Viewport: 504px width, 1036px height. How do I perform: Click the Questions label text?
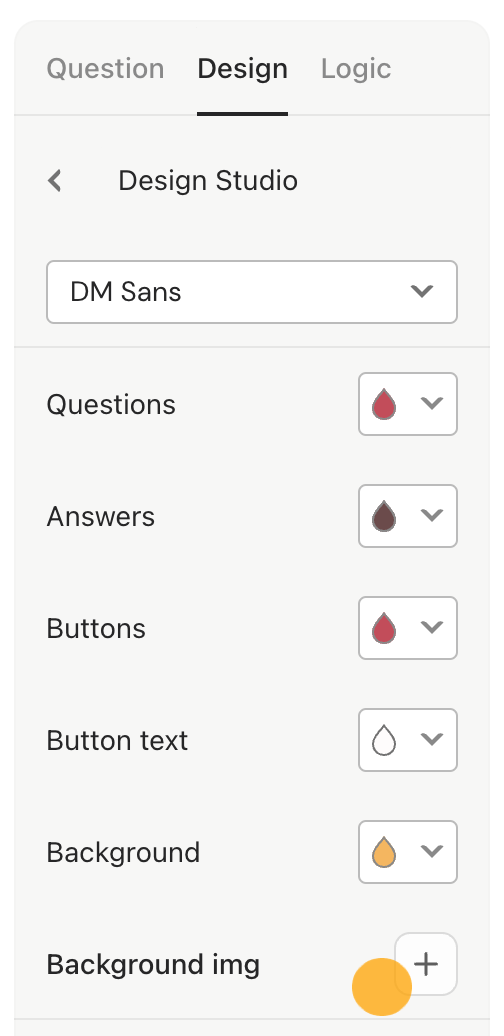pos(111,404)
